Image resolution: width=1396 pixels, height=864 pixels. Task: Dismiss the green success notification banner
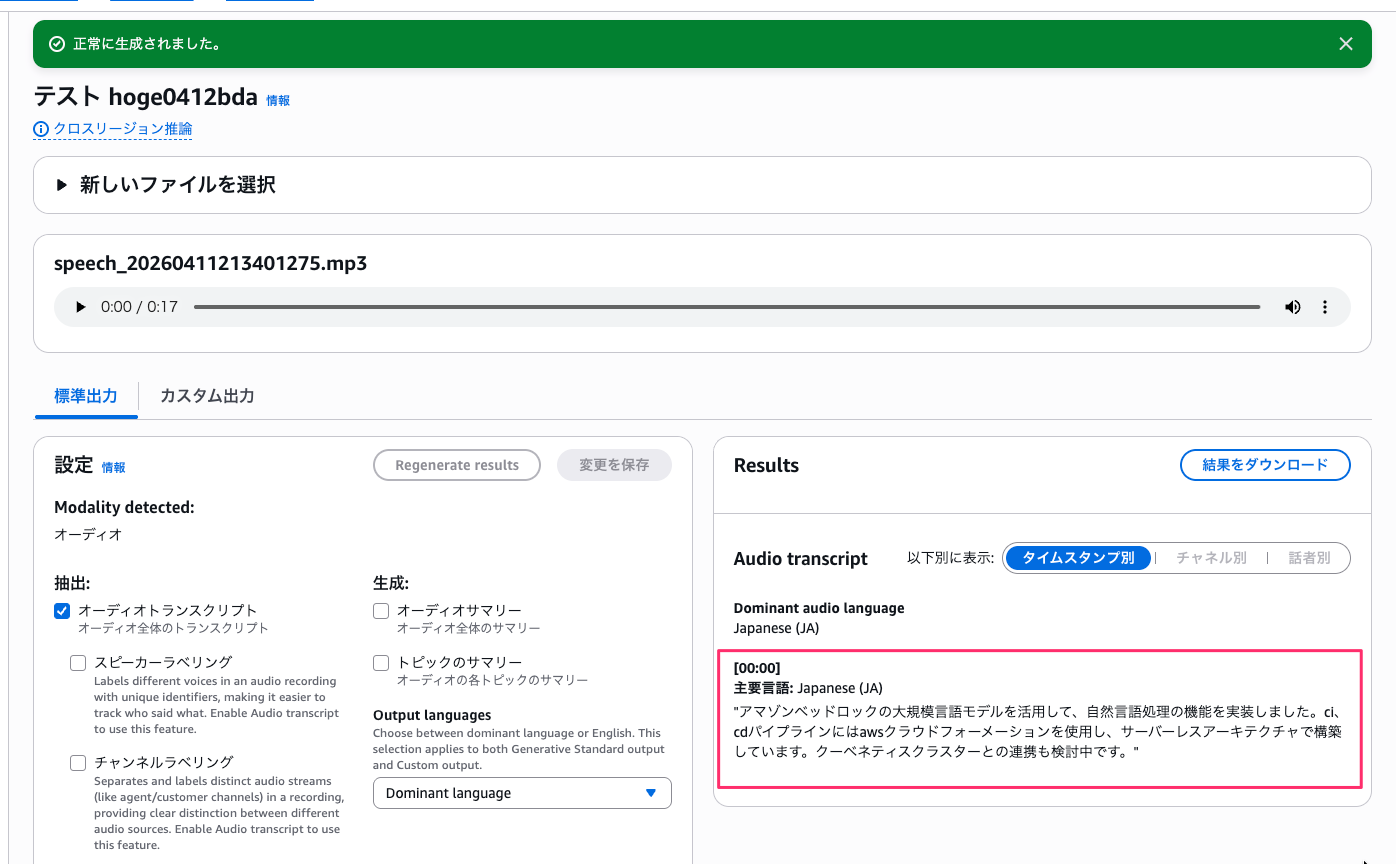1346,44
